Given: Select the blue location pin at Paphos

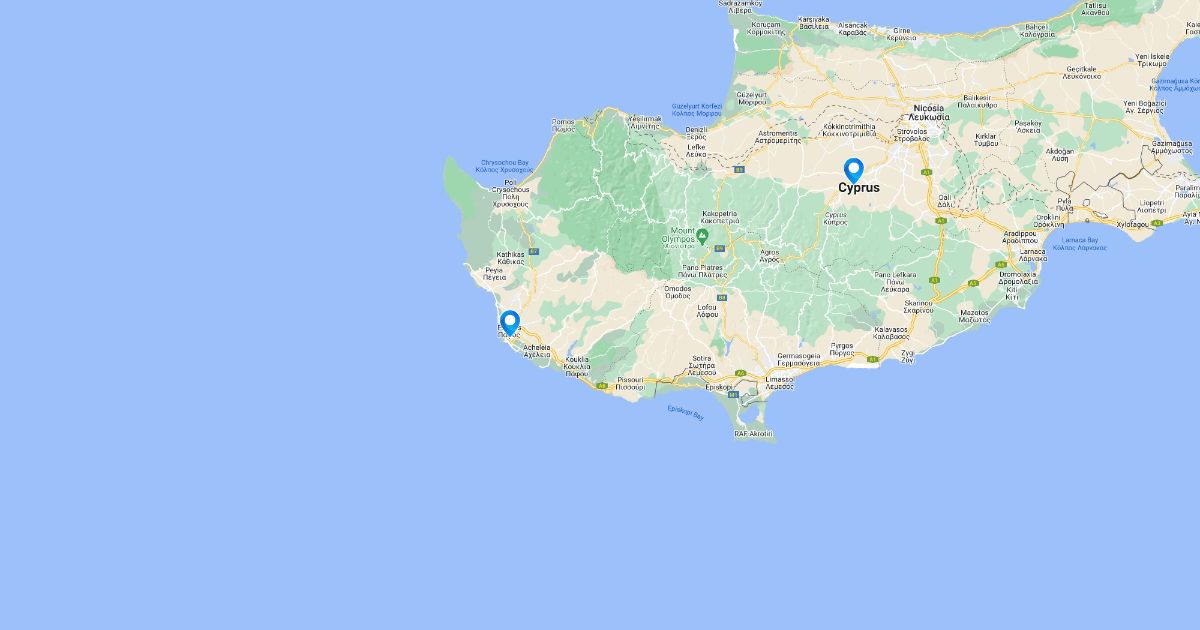Looking at the screenshot, I should [x=510, y=322].
